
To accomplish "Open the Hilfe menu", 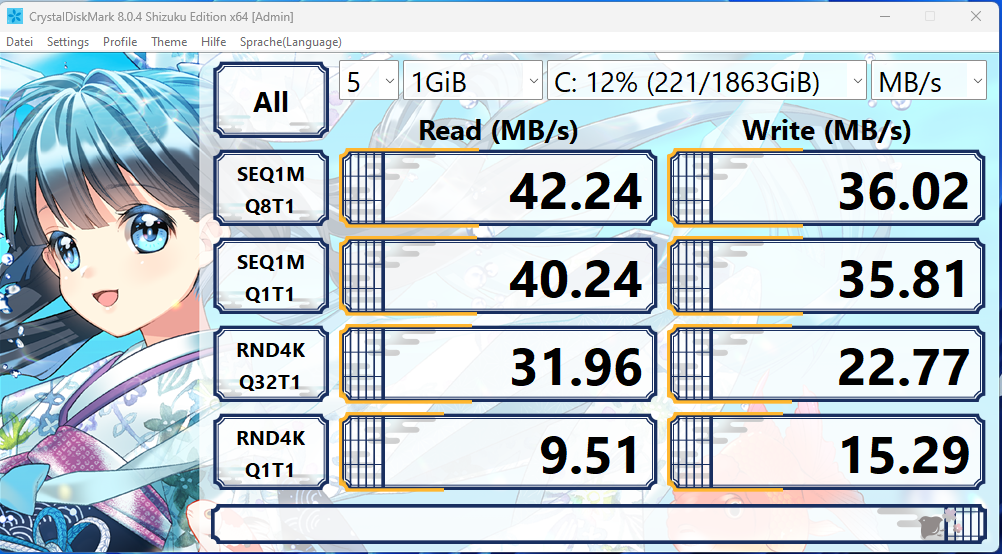I will [213, 42].
